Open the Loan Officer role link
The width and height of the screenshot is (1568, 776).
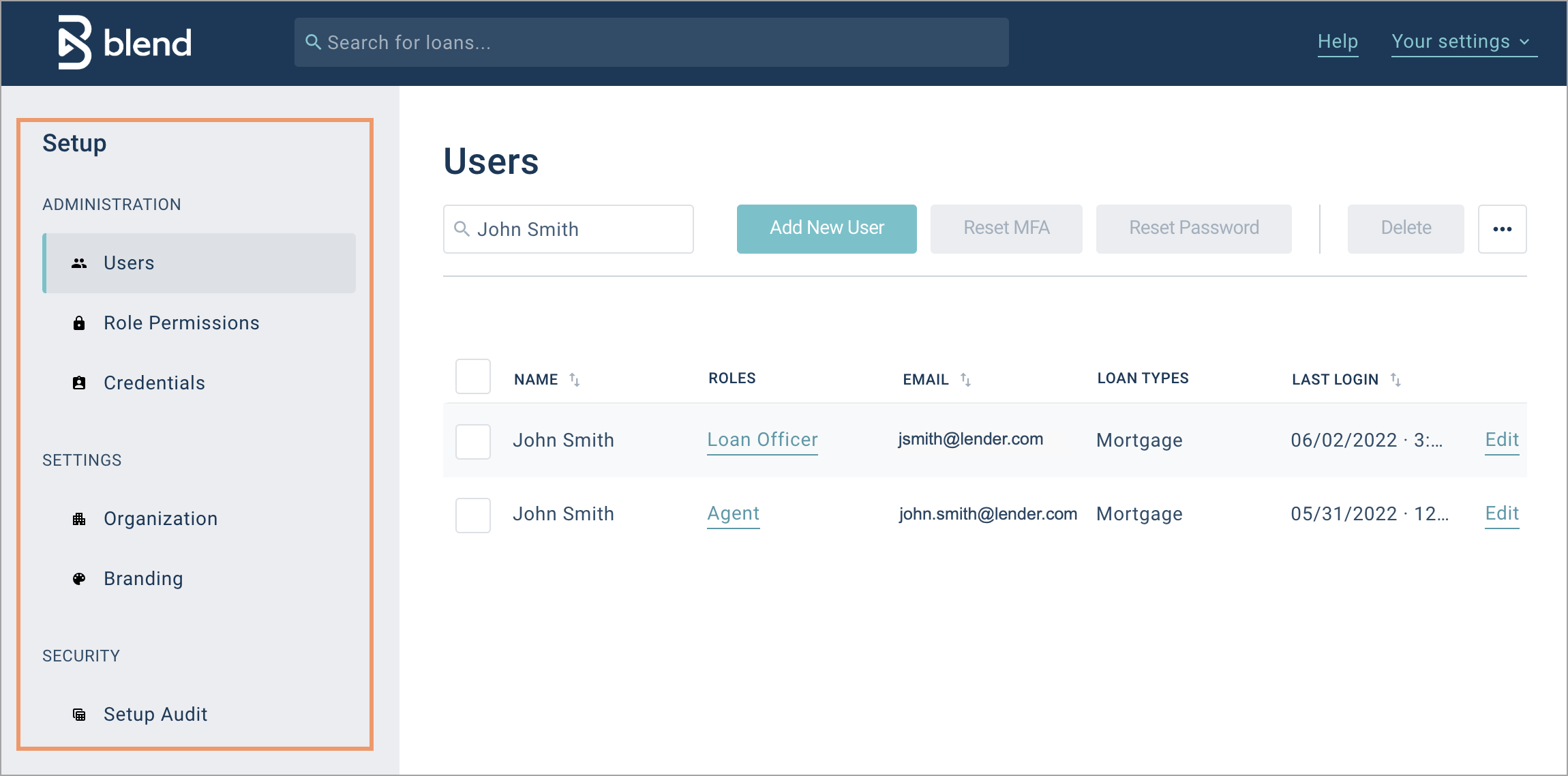[762, 440]
